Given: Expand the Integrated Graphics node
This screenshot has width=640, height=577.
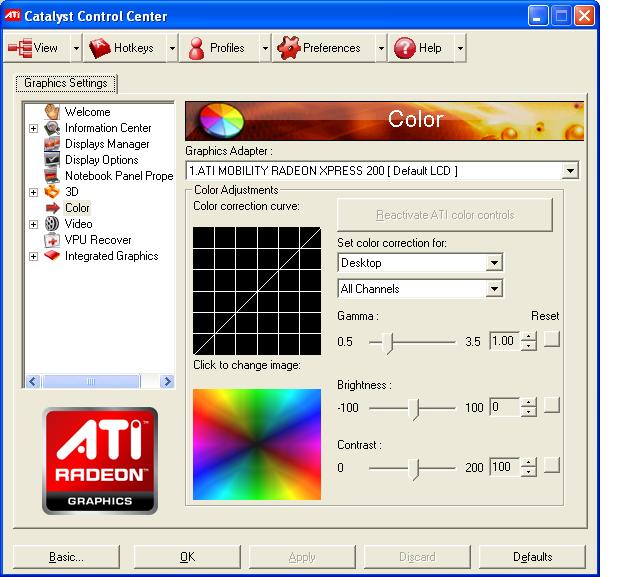Looking at the screenshot, I should coord(33,256).
